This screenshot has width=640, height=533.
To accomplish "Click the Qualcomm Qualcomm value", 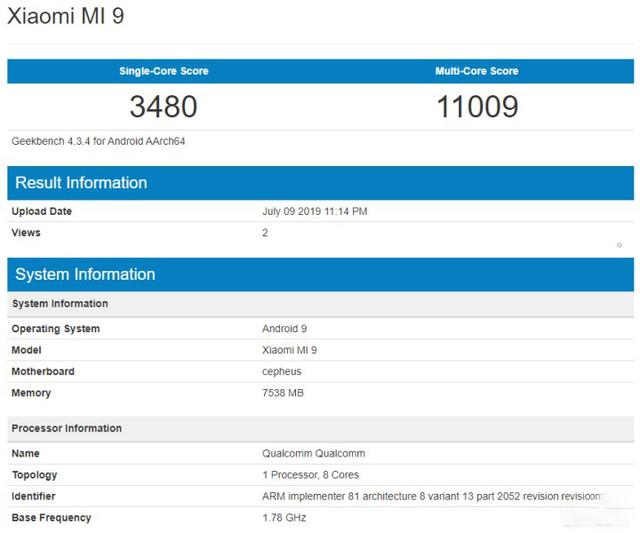I will coord(313,453).
